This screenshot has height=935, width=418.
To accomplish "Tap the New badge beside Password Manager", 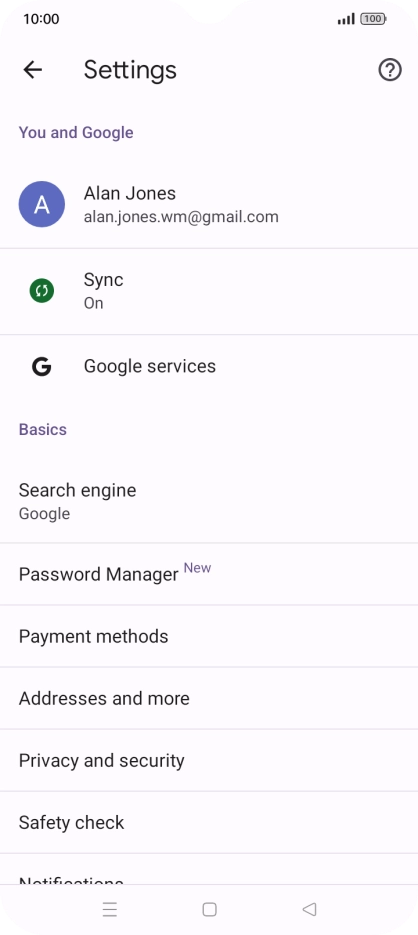I will 197,568.
